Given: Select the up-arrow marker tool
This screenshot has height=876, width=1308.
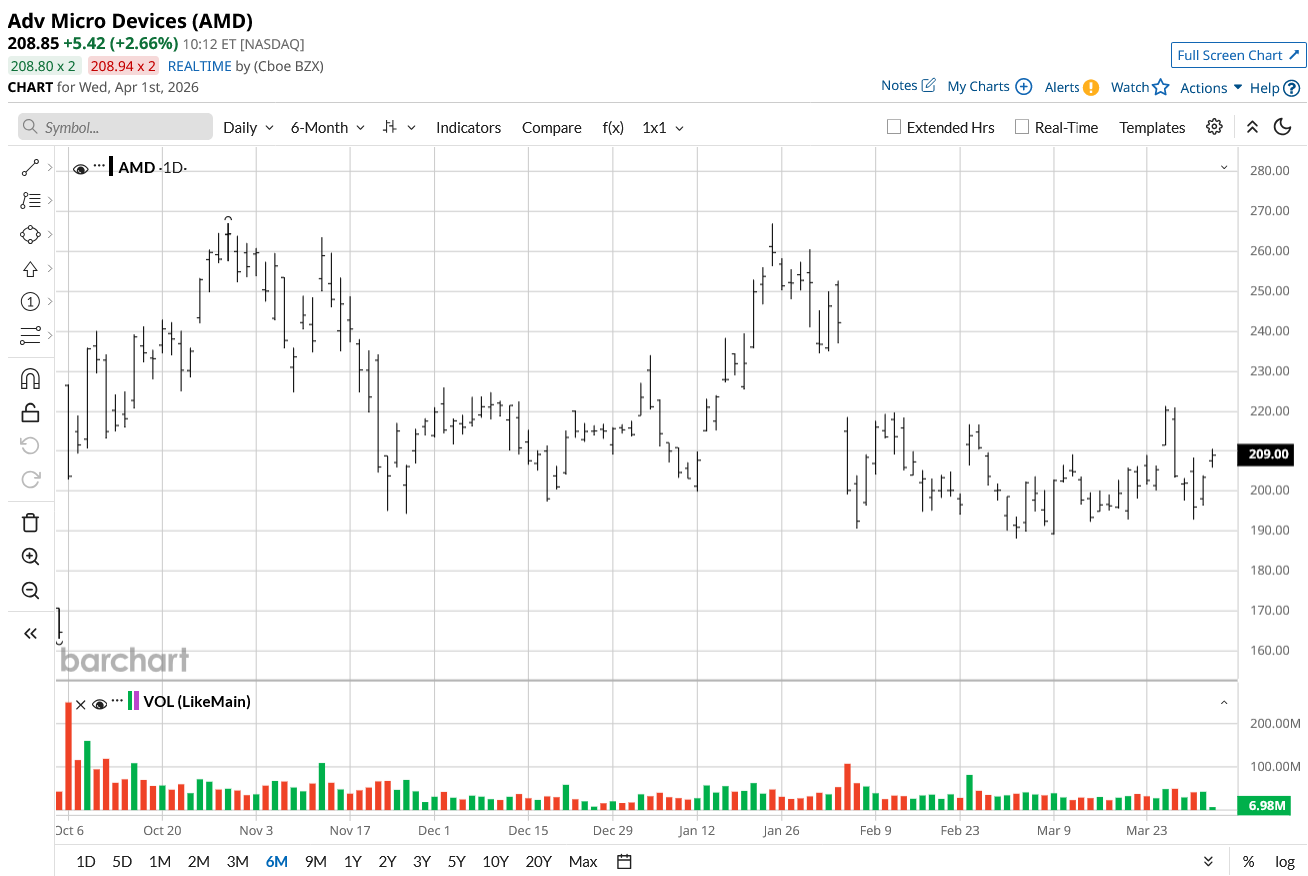Looking at the screenshot, I should click(x=30, y=268).
